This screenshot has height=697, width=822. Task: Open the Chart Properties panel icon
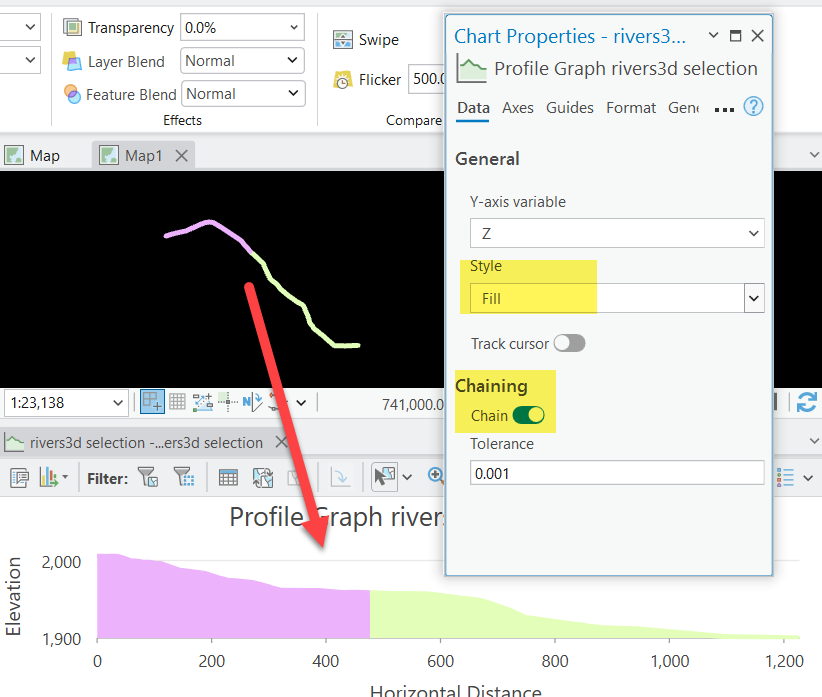pyautogui.click(x=19, y=477)
